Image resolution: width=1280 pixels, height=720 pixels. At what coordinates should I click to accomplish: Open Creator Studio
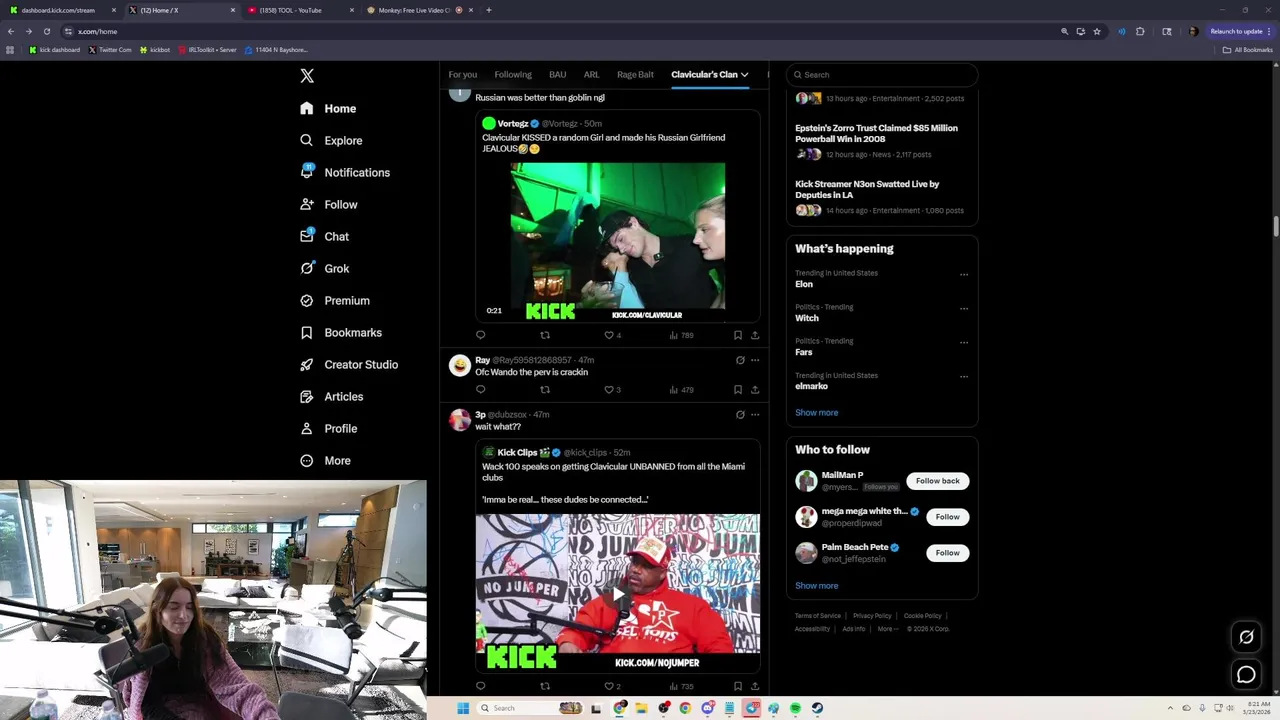point(348,364)
